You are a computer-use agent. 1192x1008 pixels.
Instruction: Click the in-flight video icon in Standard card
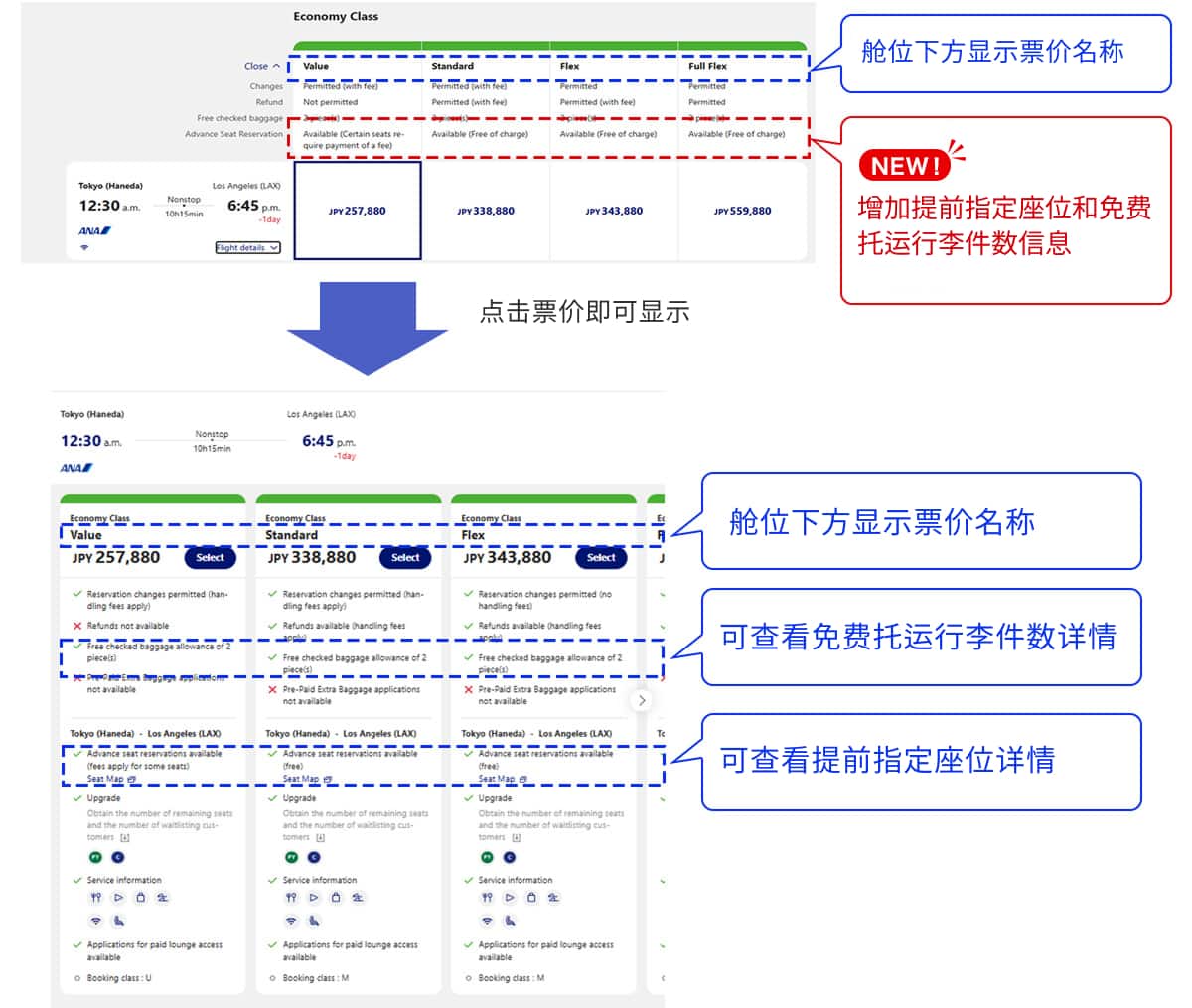pyautogui.click(x=314, y=897)
